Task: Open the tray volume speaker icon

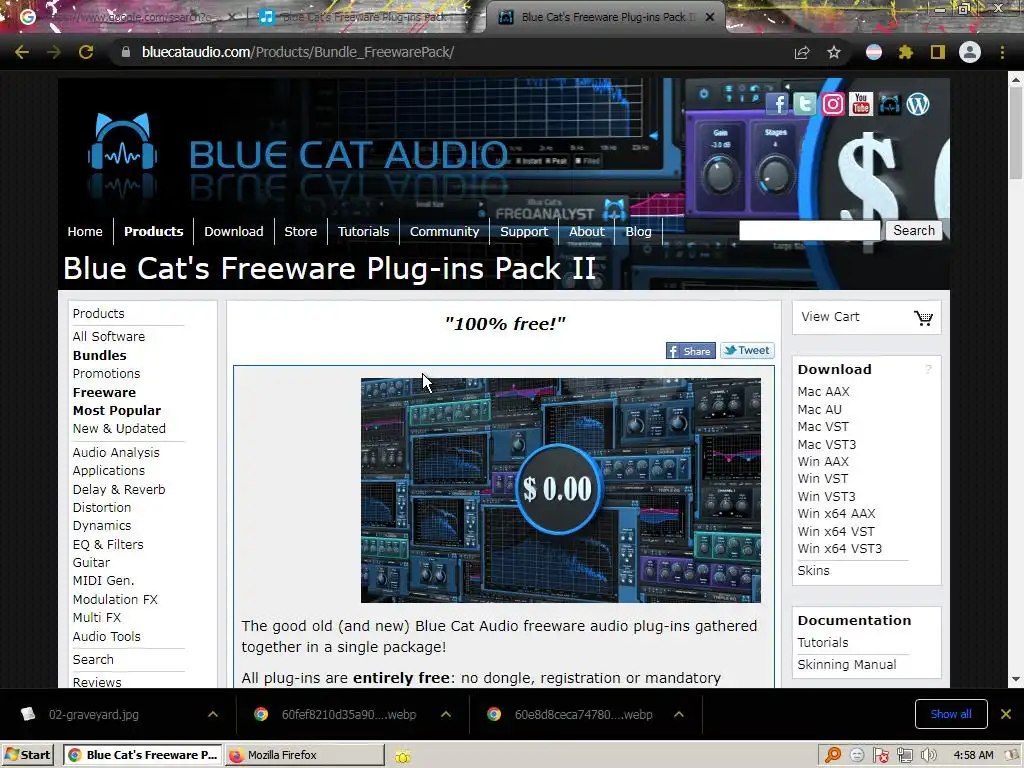Action: pos(928,755)
